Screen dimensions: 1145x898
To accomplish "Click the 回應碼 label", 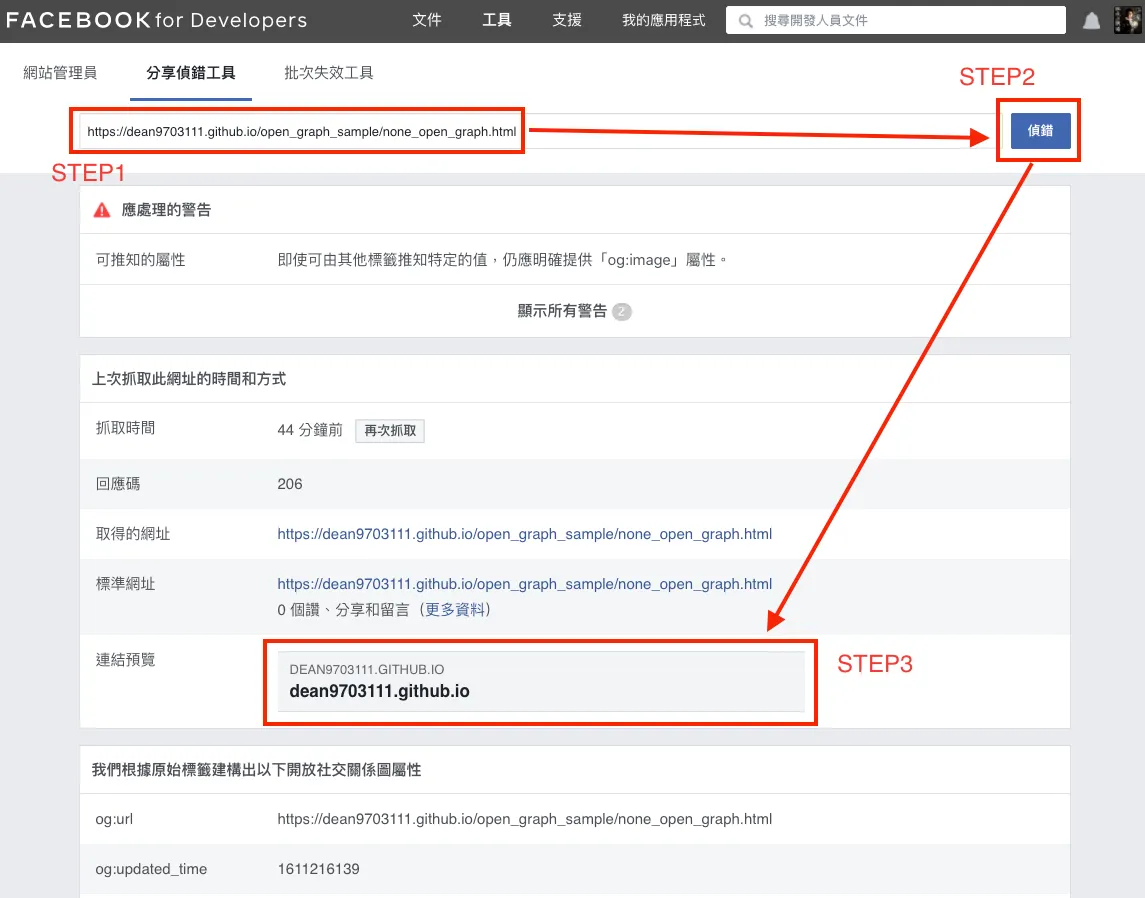I will point(118,484).
